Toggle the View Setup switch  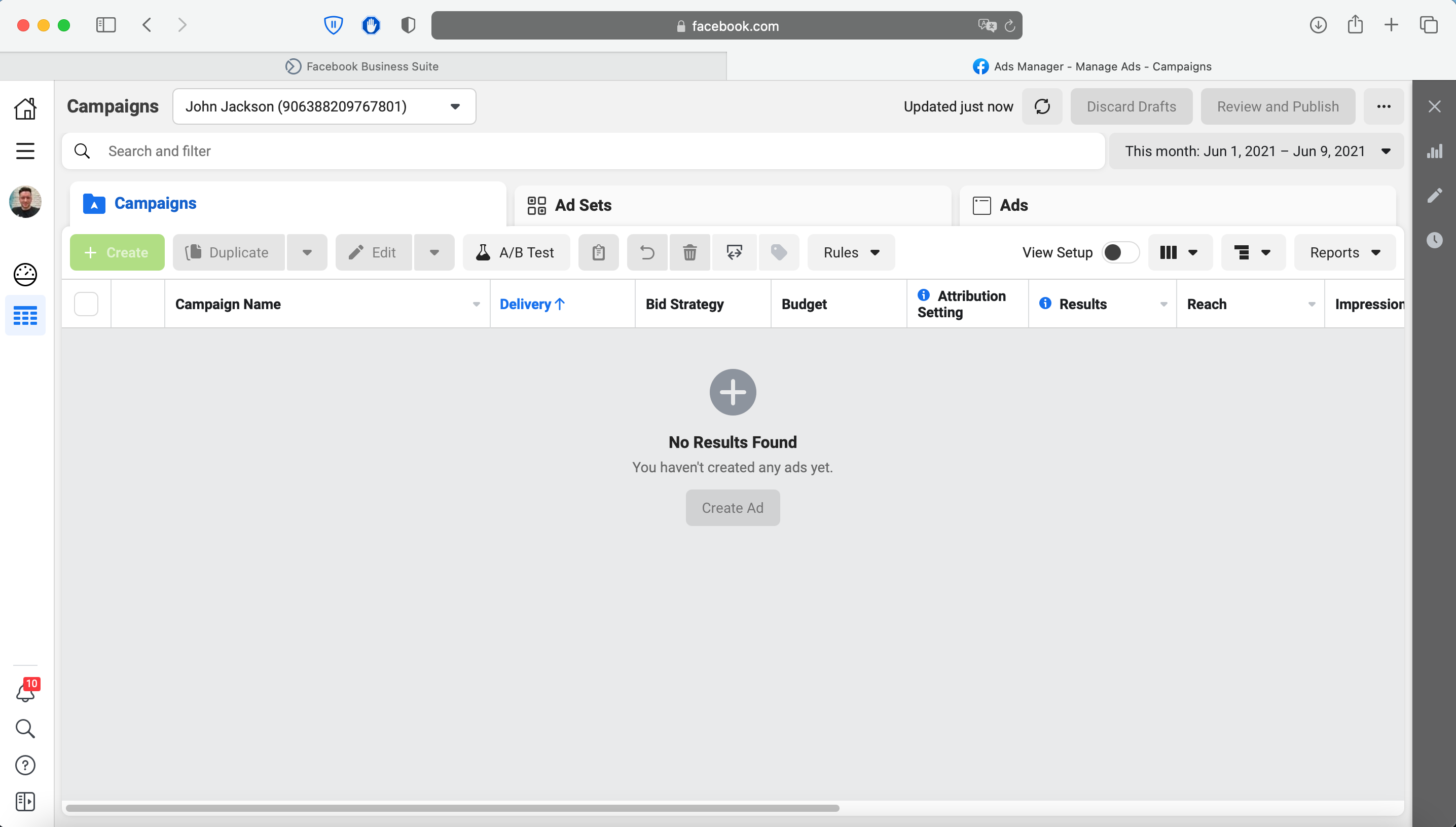[1120, 253]
